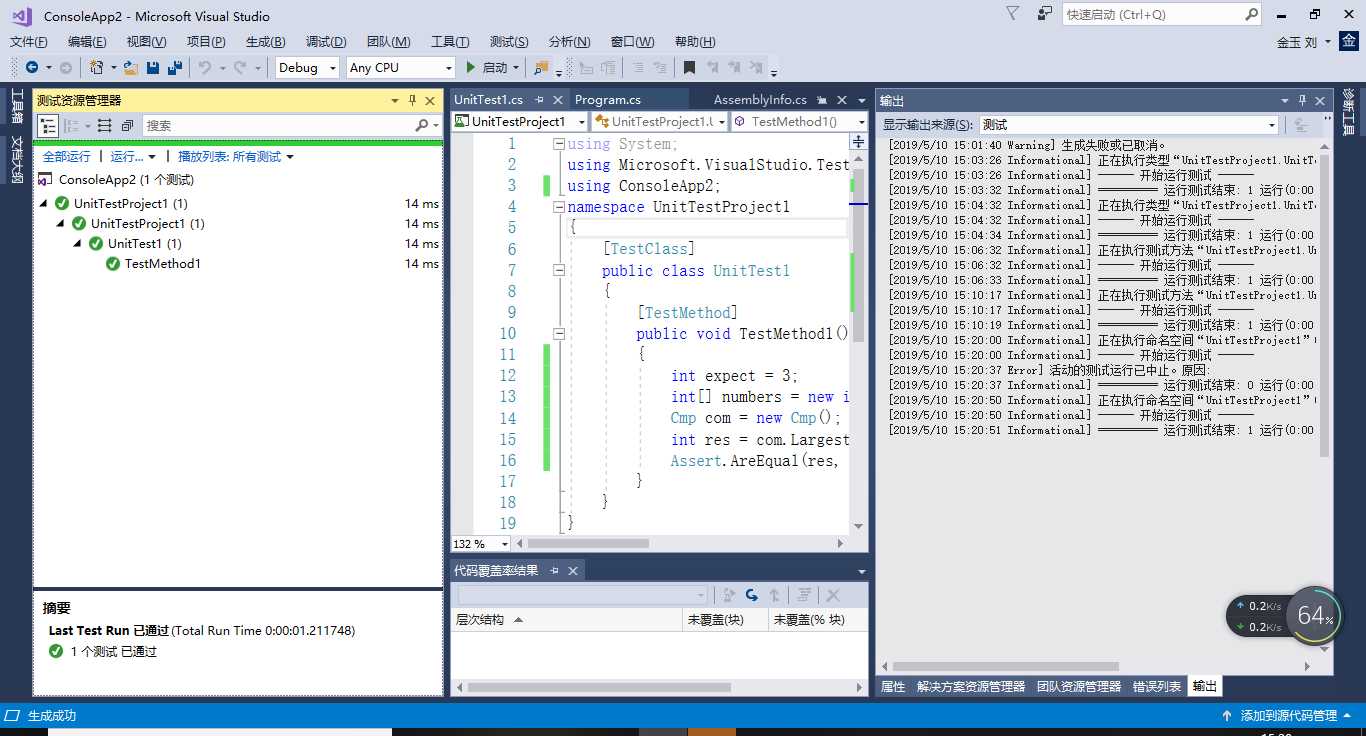Image resolution: width=1366 pixels, height=736 pixels.
Task: Switch to the AssemblyInfo.cs tab
Action: [x=760, y=100]
